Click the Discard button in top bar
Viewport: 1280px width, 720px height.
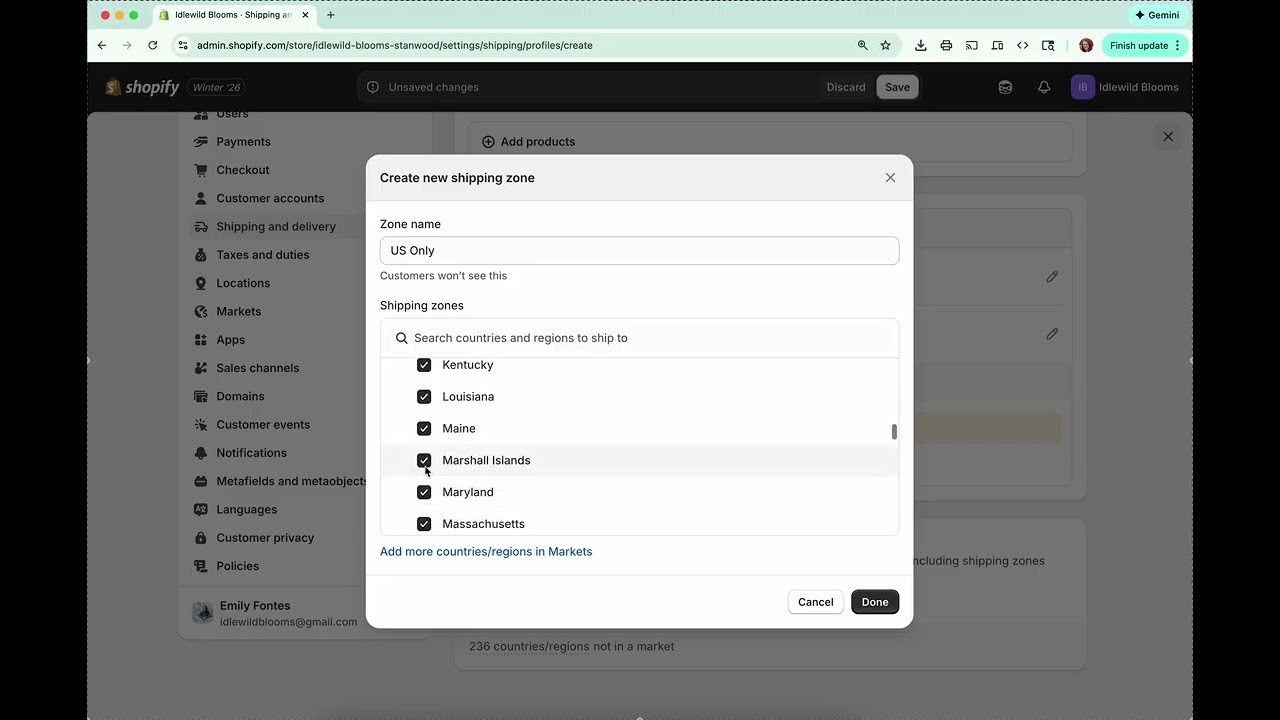(x=846, y=87)
